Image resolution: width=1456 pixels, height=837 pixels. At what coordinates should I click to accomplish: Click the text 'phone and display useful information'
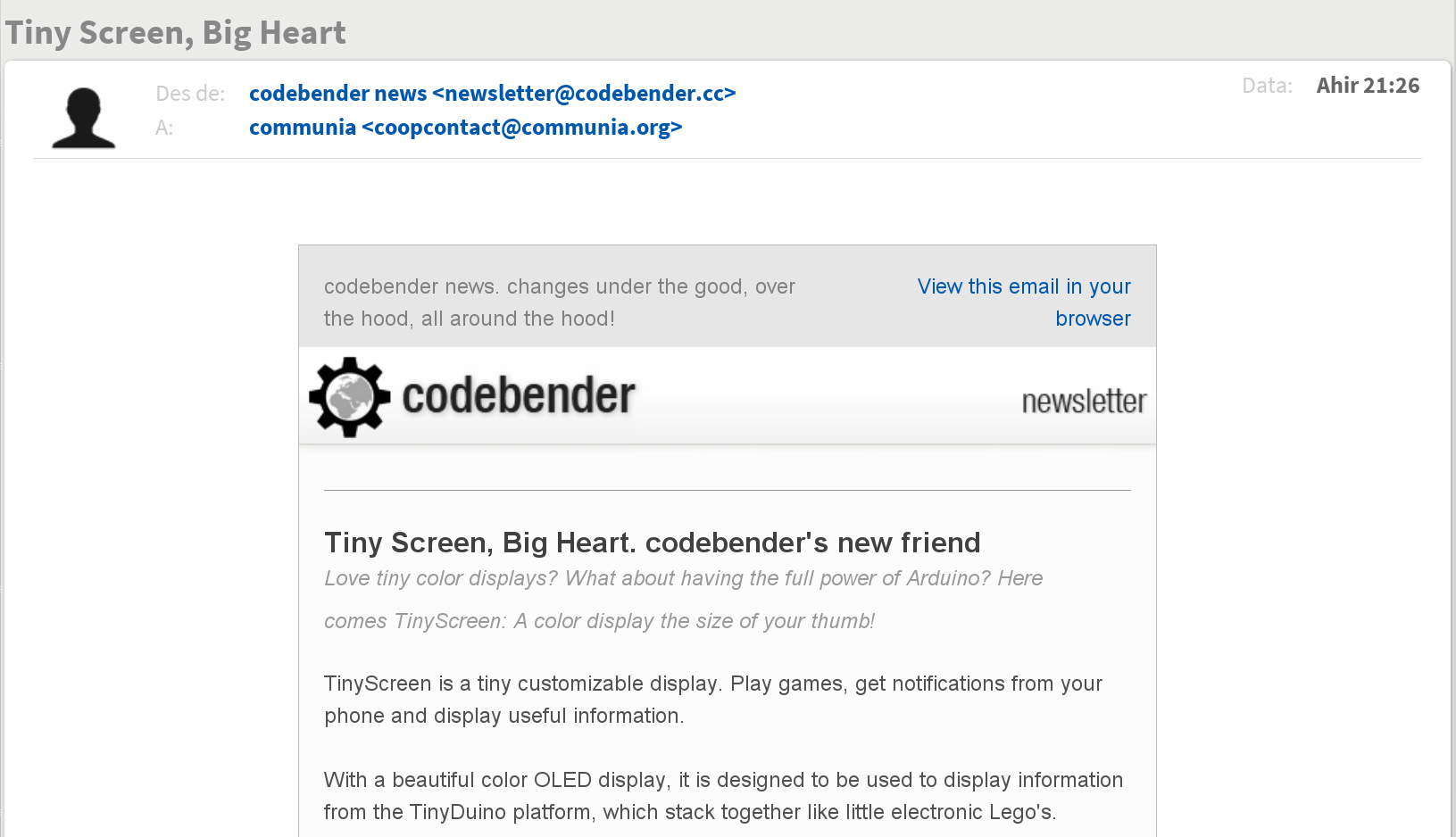pos(503,716)
